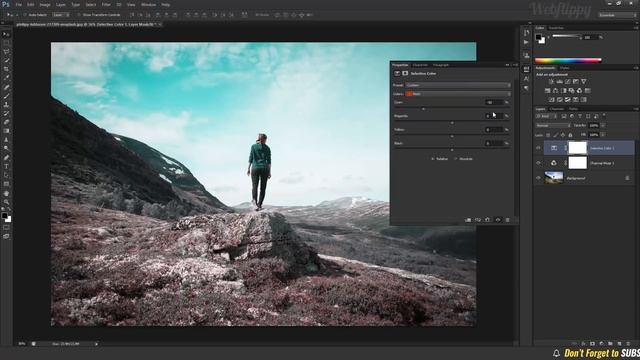Open the Layers filter Kind dropdown
The width and height of the screenshot is (640, 360).
[546, 116]
